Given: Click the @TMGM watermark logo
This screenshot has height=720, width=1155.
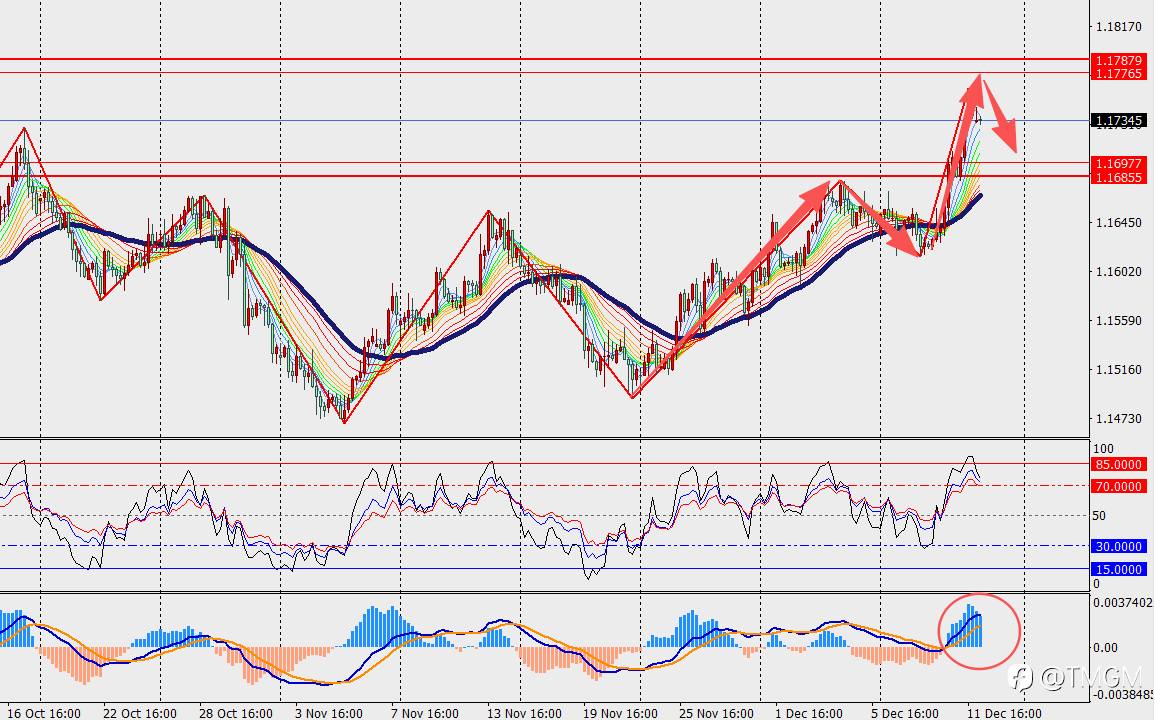Looking at the screenshot, I should click(x=1075, y=678).
